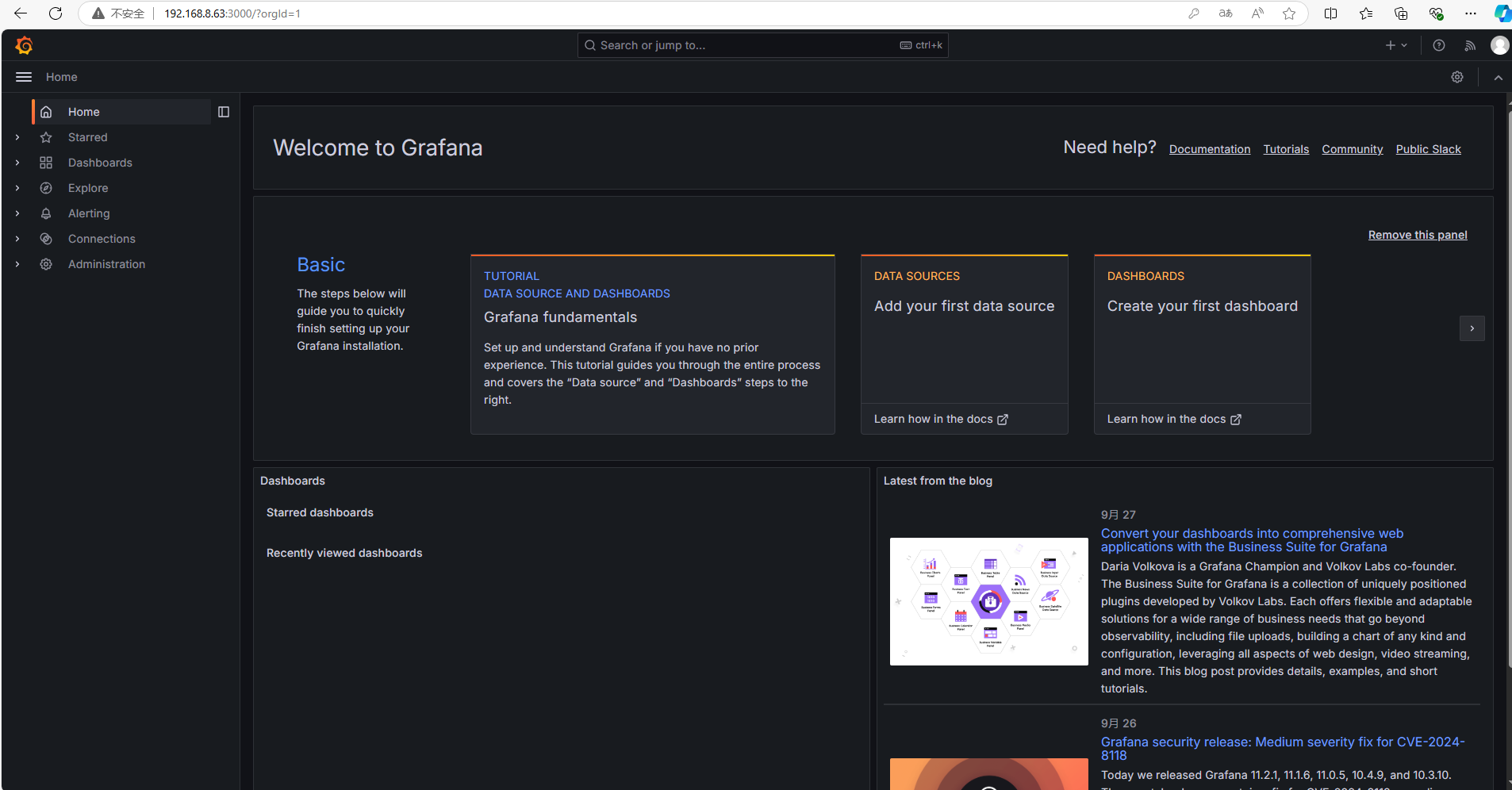
Task: Click the Grafana logo icon
Action: (x=24, y=45)
